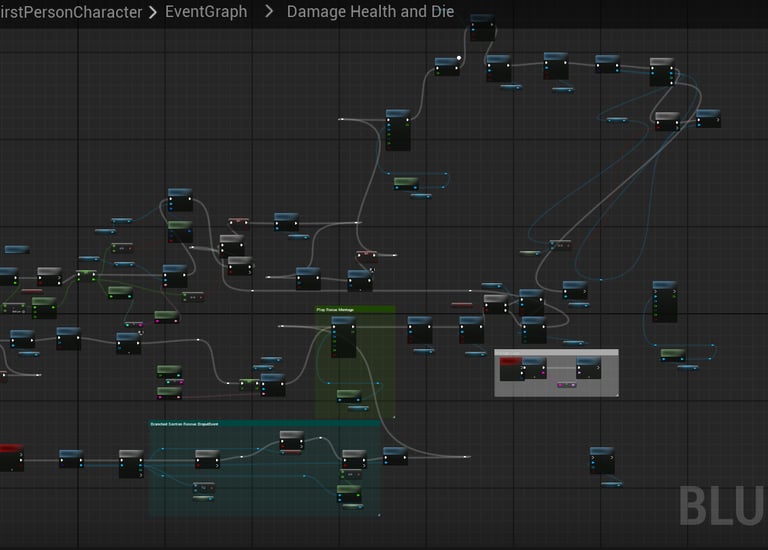Select the topmost blue node under the breadcrumb bar
Image resolution: width=768 pixels, height=550 pixels.
pos(482,27)
